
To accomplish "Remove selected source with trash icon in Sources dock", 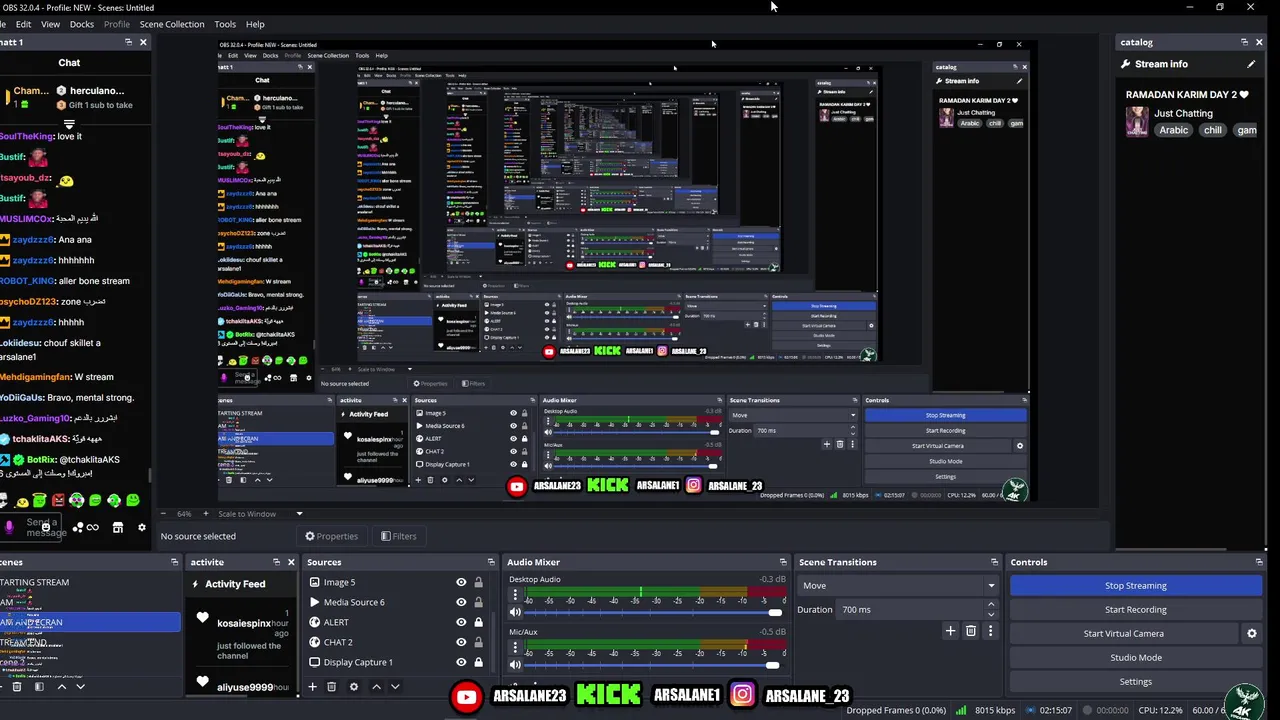I will click(x=332, y=687).
